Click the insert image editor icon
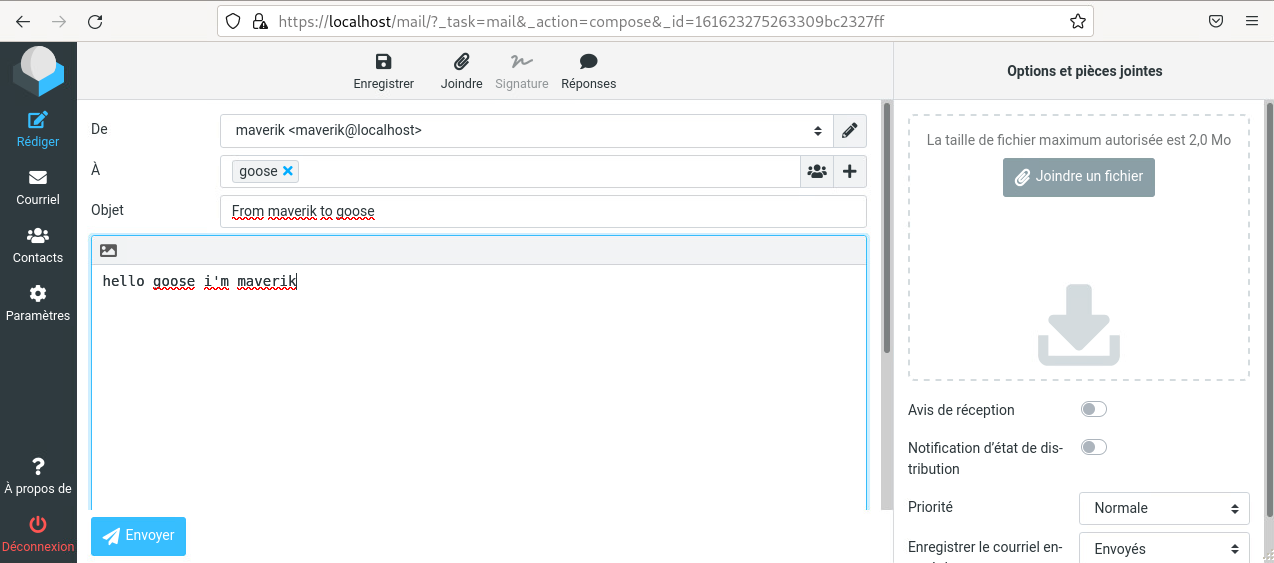This screenshot has height=563, width=1274. pos(109,251)
